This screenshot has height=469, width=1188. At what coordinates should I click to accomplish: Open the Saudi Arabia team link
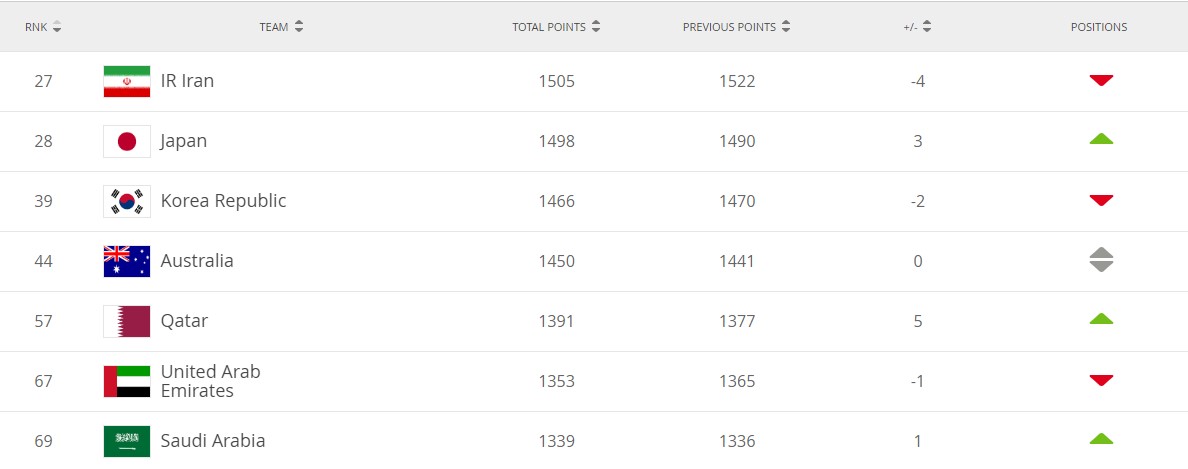tap(213, 441)
